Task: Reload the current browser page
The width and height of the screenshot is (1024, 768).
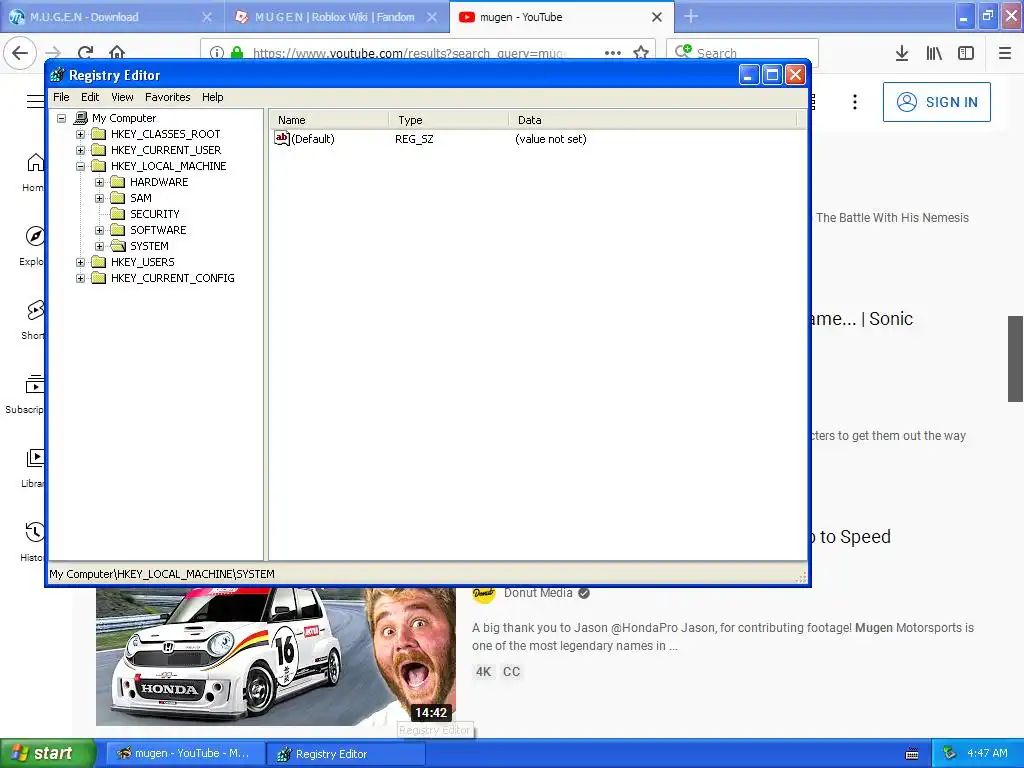Action: 86,53
